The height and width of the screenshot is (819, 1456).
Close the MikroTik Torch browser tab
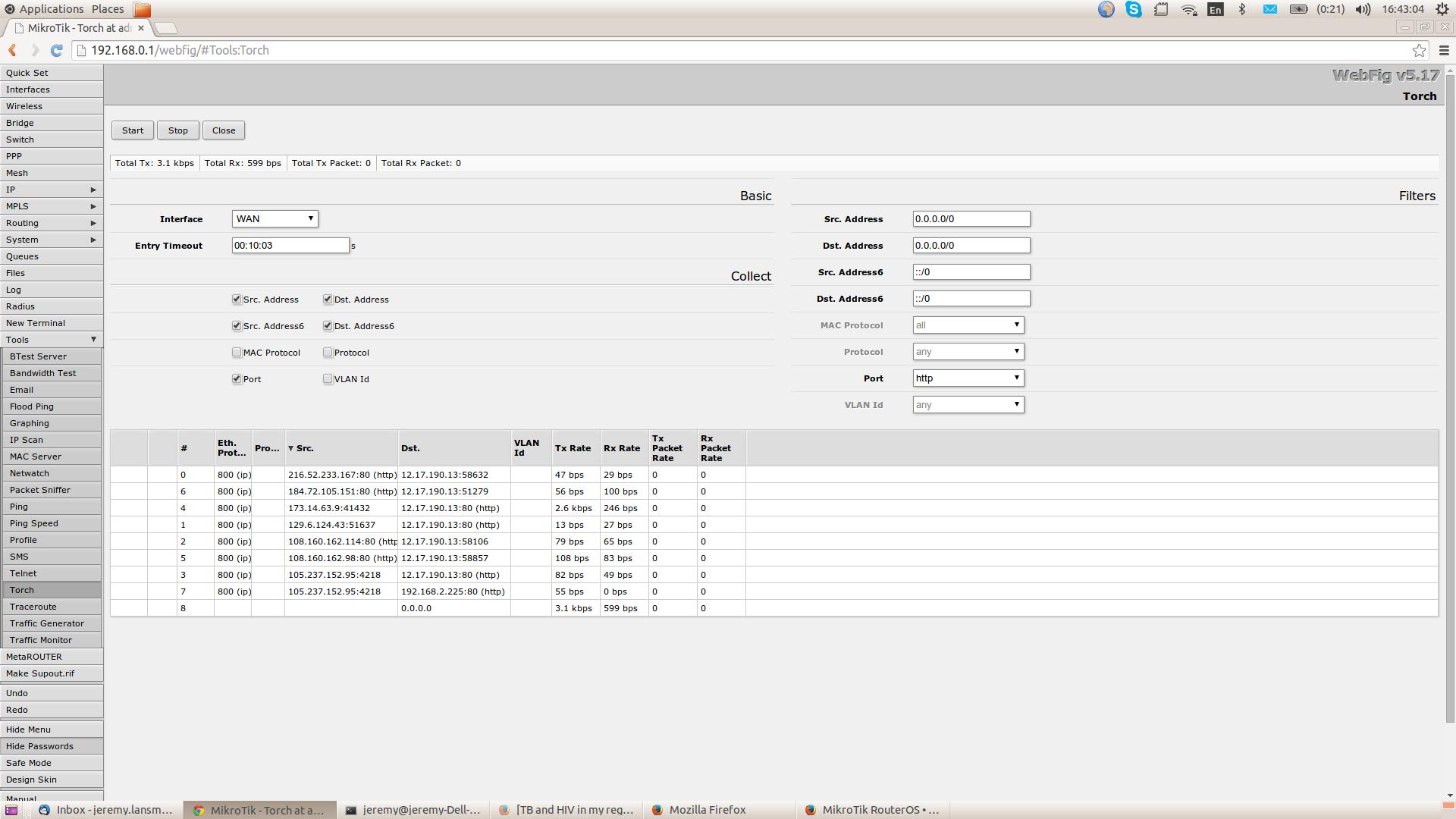point(141,28)
